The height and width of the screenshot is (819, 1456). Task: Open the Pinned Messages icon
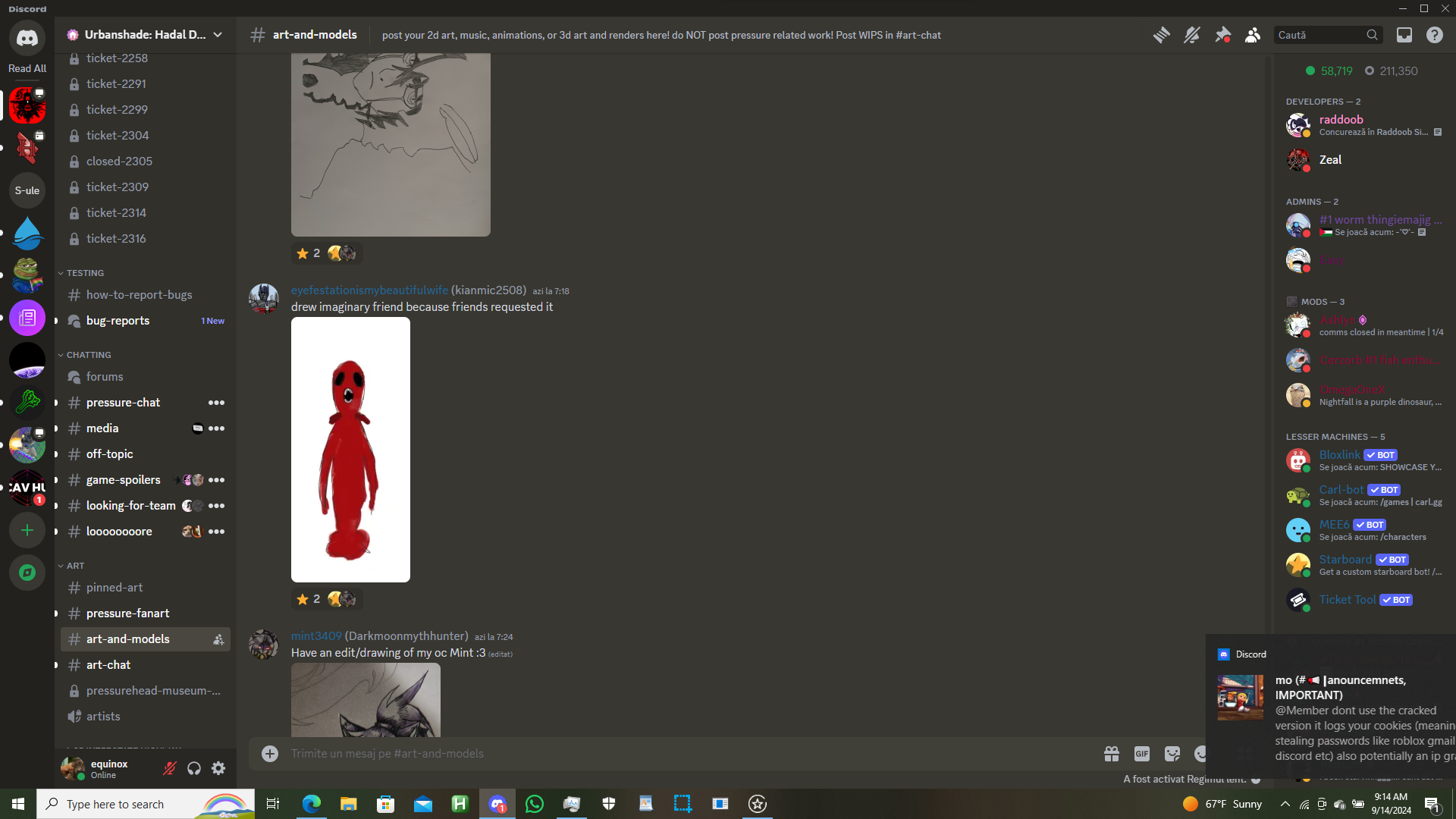[1222, 35]
